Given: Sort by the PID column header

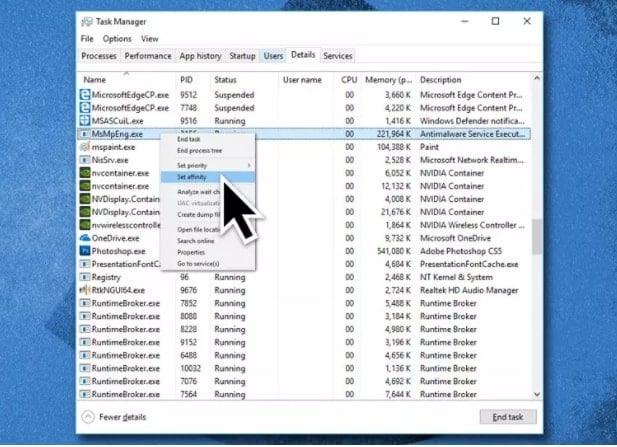Looking at the screenshot, I should pyautogui.click(x=193, y=80).
